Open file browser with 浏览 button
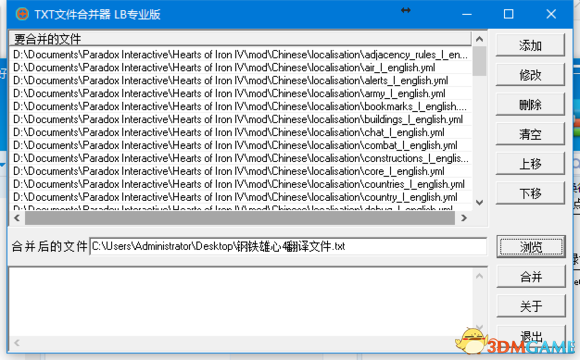580x360 pixels. (531, 246)
